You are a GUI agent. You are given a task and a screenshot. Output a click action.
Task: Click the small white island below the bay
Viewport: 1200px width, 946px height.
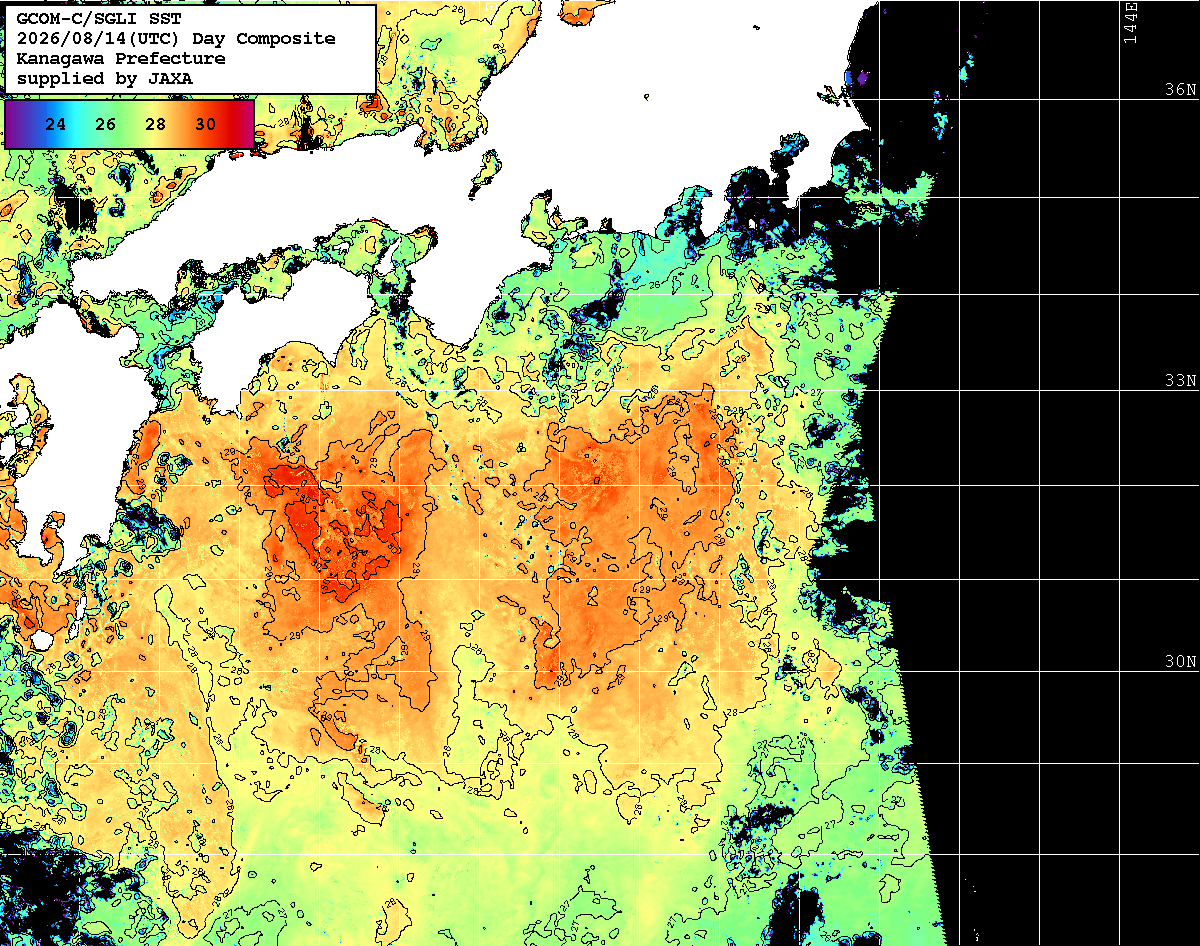42,639
